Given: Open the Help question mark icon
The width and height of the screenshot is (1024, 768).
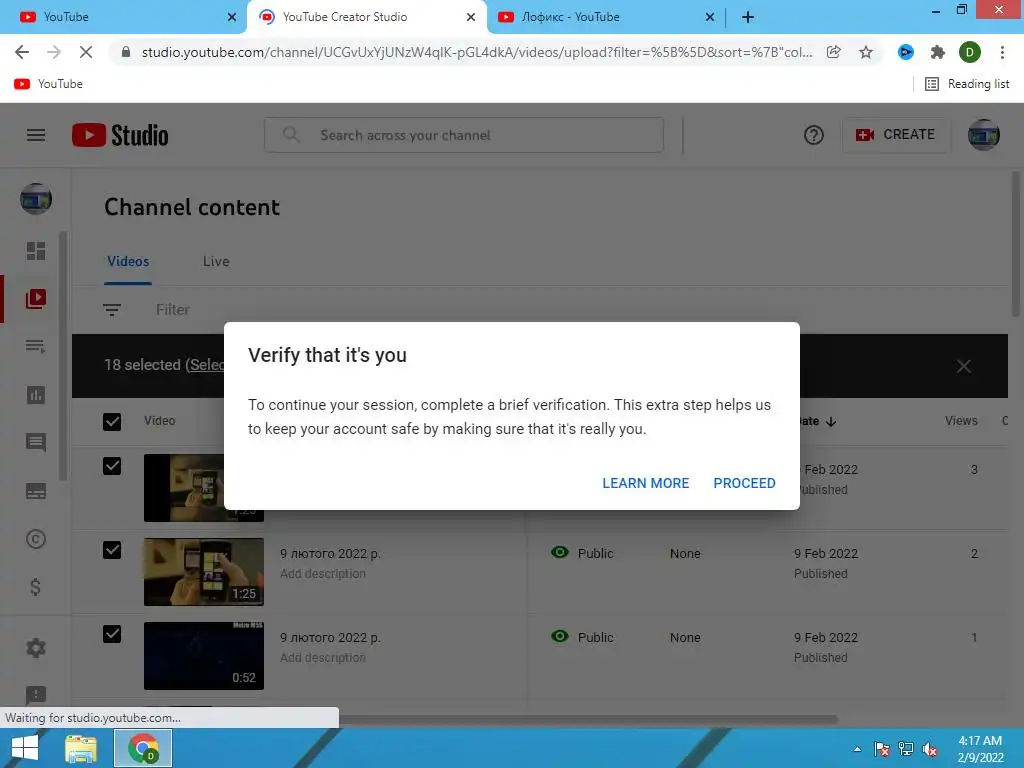Looking at the screenshot, I should click(813, 135).
